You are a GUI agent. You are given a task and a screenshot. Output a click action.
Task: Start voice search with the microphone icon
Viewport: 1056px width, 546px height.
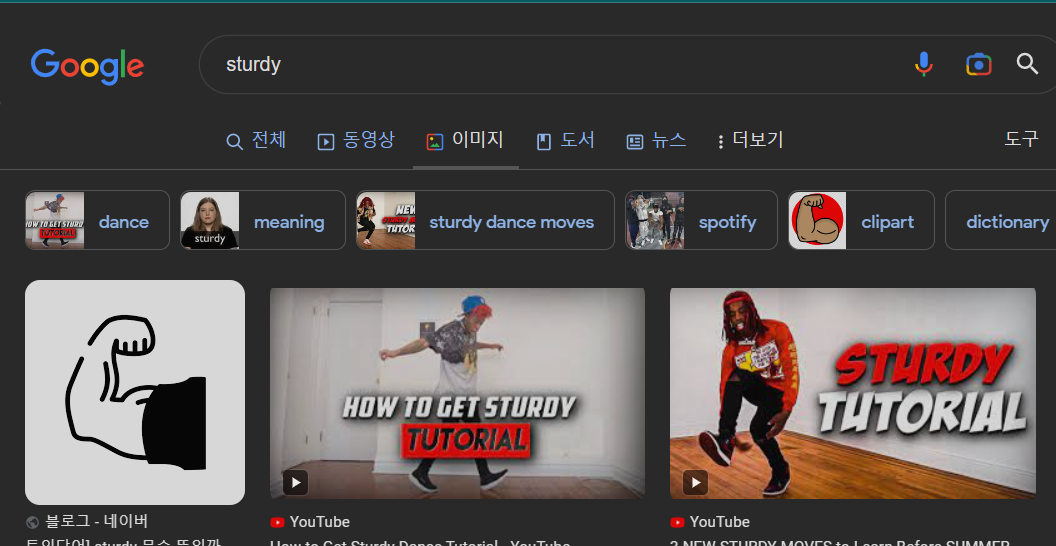click(x=923, y=64)
